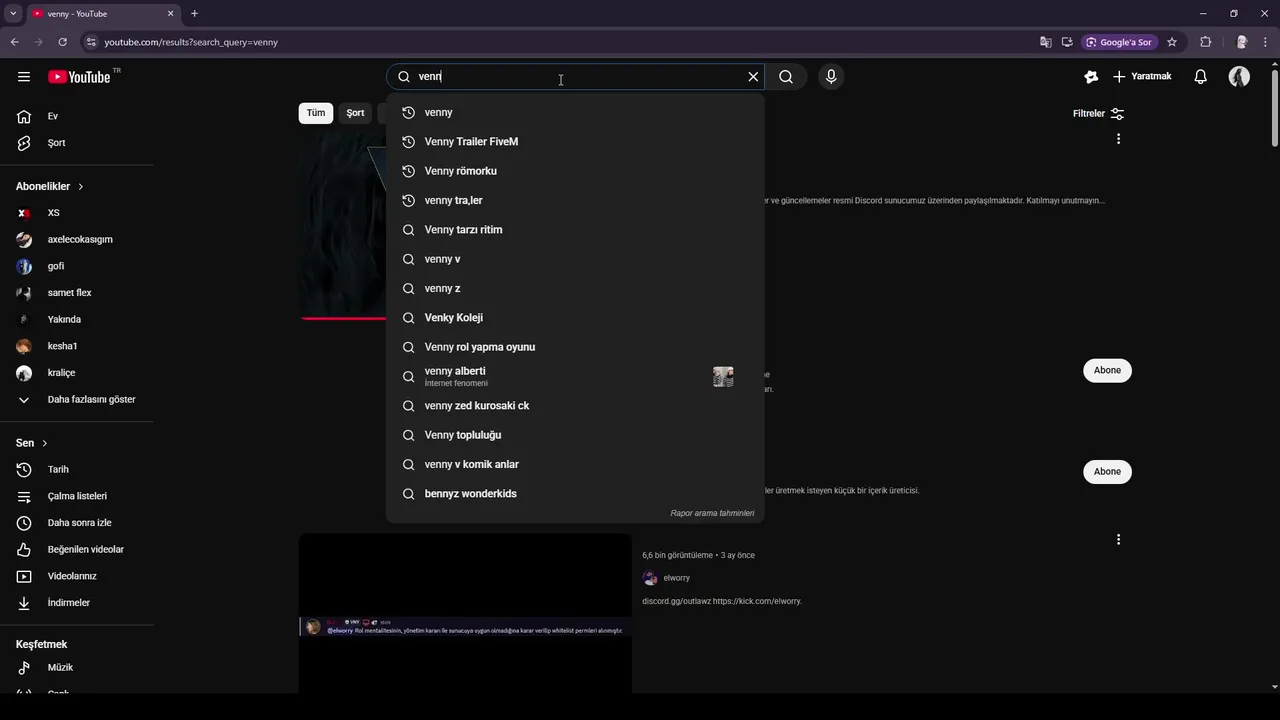Choose the history suggestion 'venny'
Viewport: 1280px width, 720px height.
pos(575,113)
